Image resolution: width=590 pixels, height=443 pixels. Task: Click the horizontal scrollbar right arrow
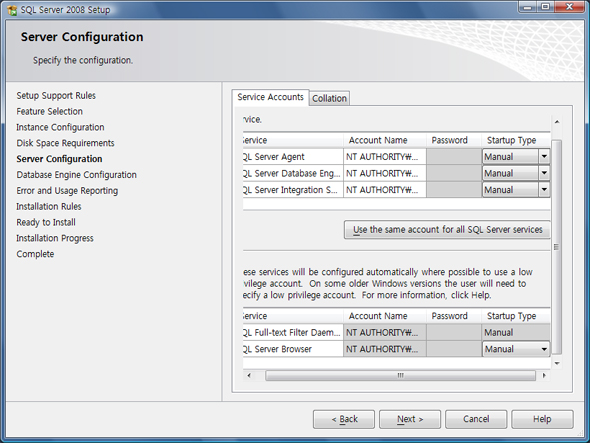pyautogui.click(x=544, y=375)
